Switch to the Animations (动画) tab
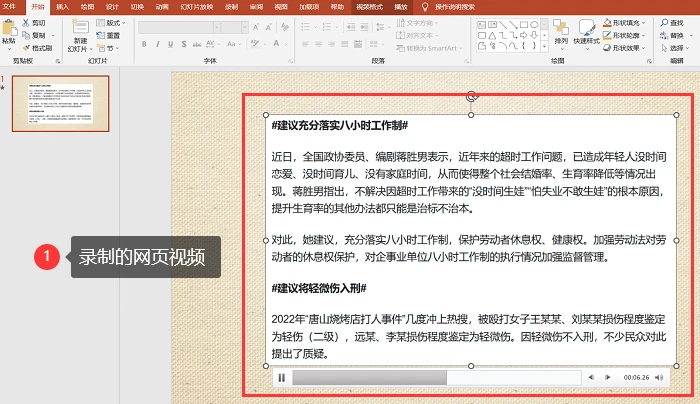Viewport: 700px width, 404px height. coord(162,7)
